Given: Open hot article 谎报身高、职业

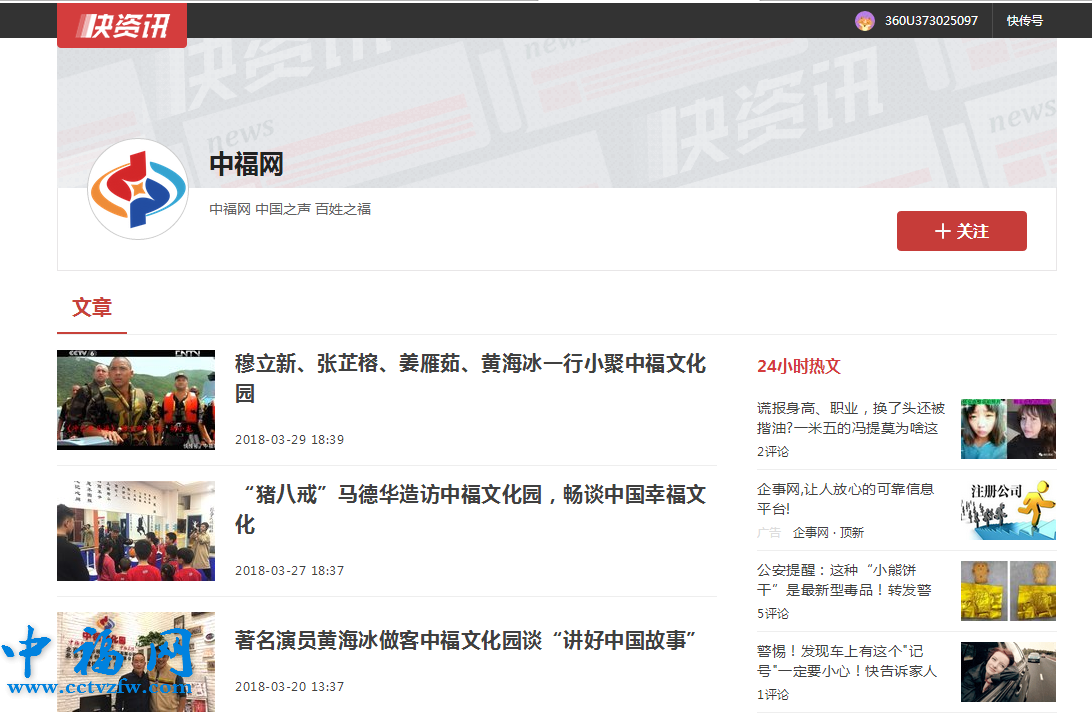Looking at the screenshot, I should click(851, 418).
